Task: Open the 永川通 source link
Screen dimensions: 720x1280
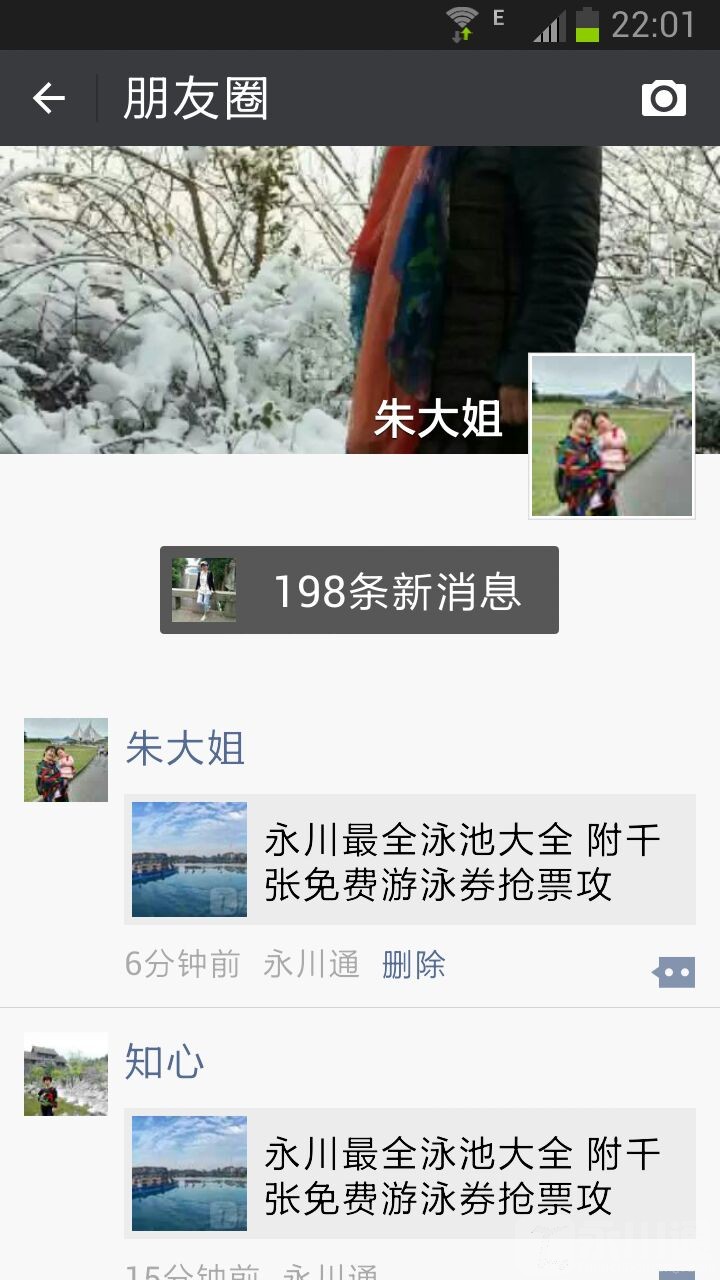Action: 311,965
